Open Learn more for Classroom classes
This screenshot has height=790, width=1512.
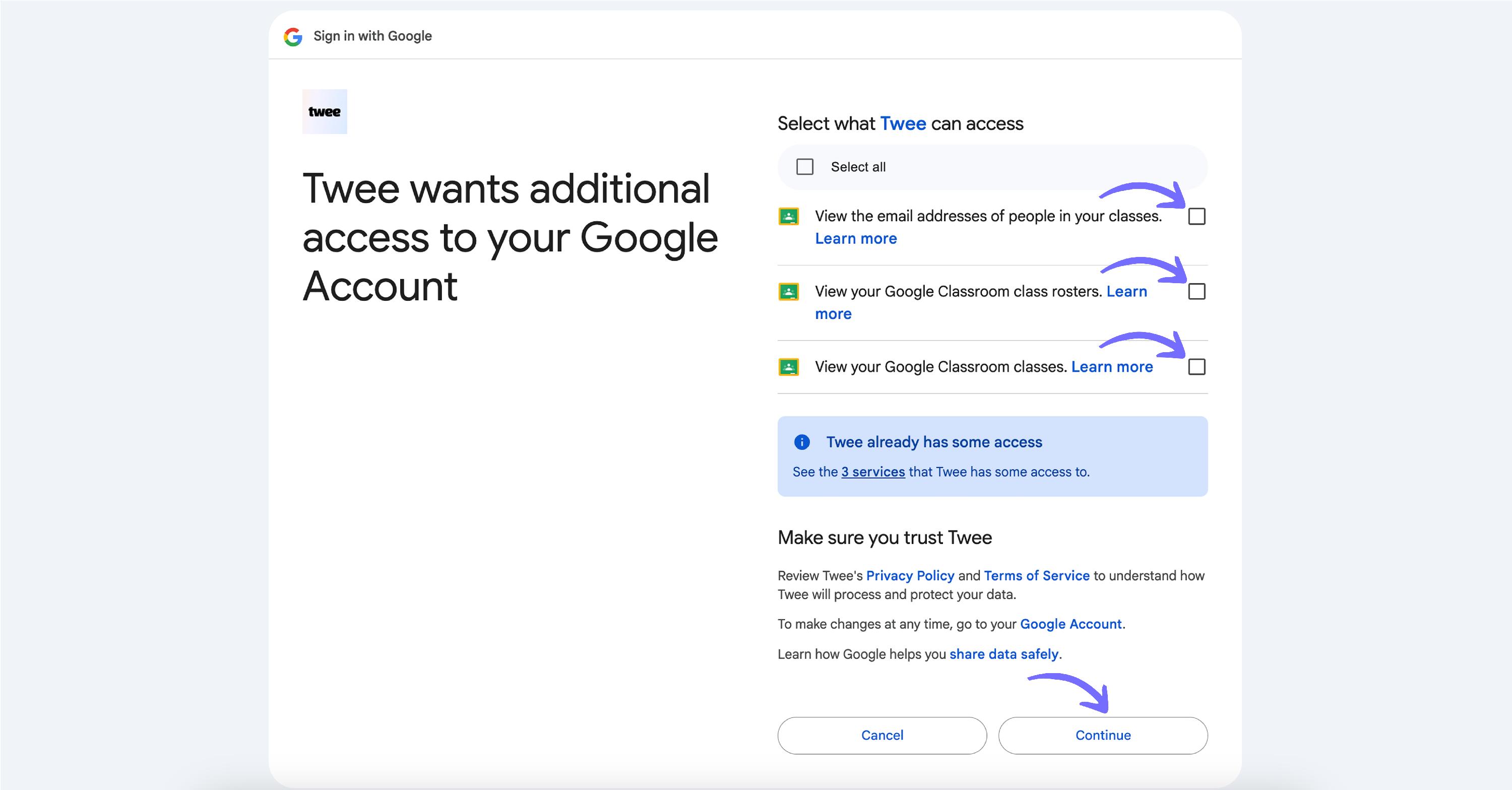pos(1112,367)
